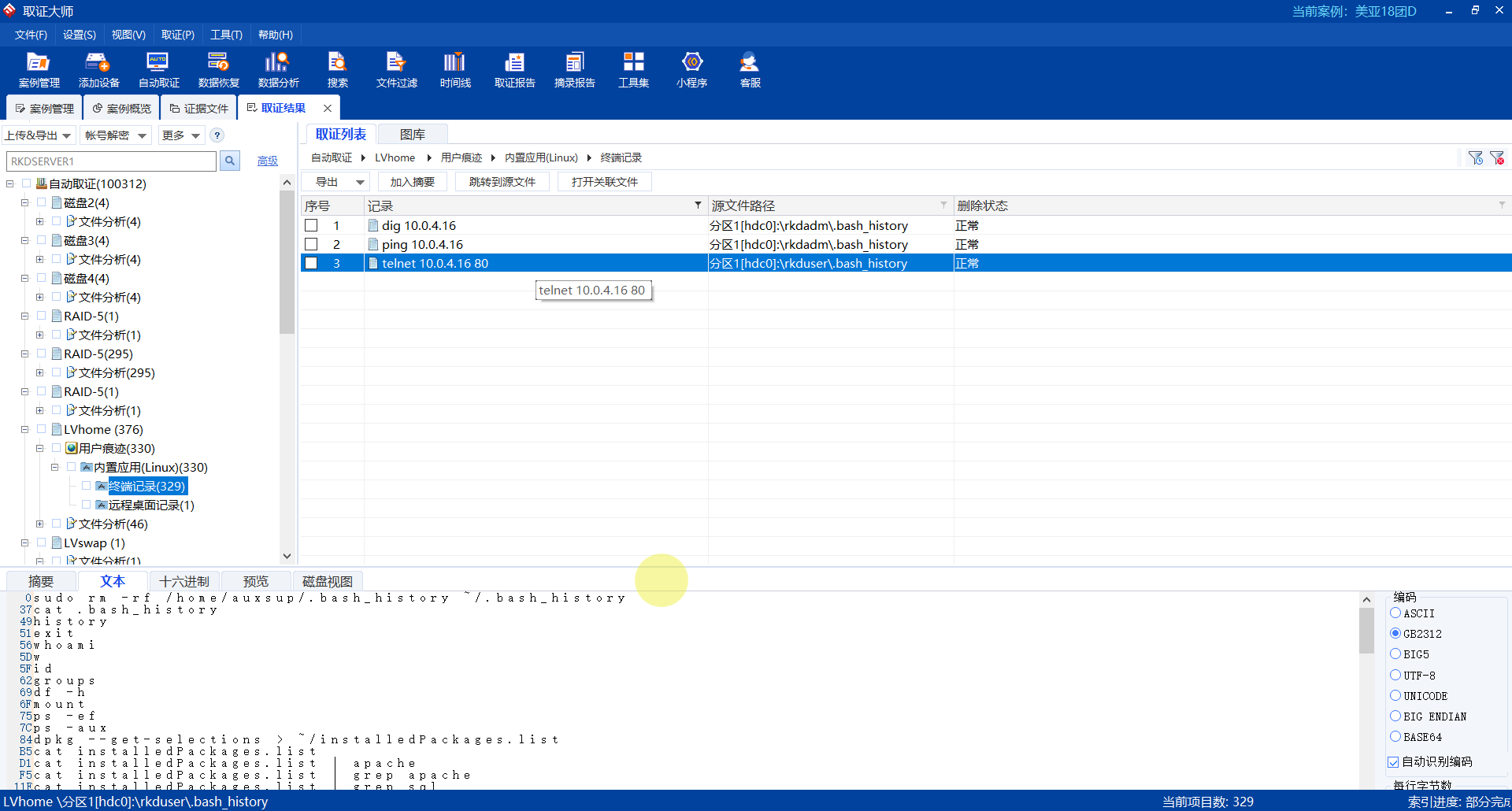Open the 工具集 toolset icon
1512x811 pixels.
633,69
